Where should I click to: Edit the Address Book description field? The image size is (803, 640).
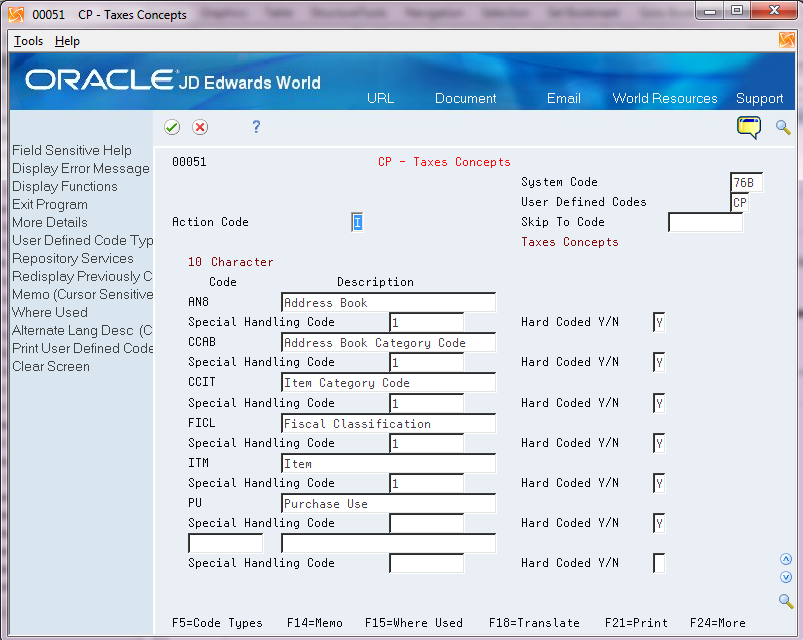[389, 302]
